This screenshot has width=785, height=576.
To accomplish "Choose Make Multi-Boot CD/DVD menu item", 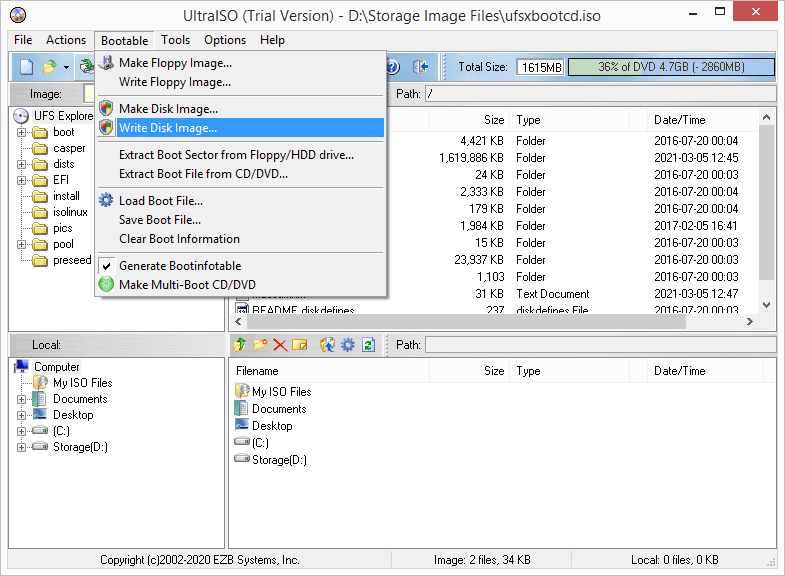I will pos(184,284).
